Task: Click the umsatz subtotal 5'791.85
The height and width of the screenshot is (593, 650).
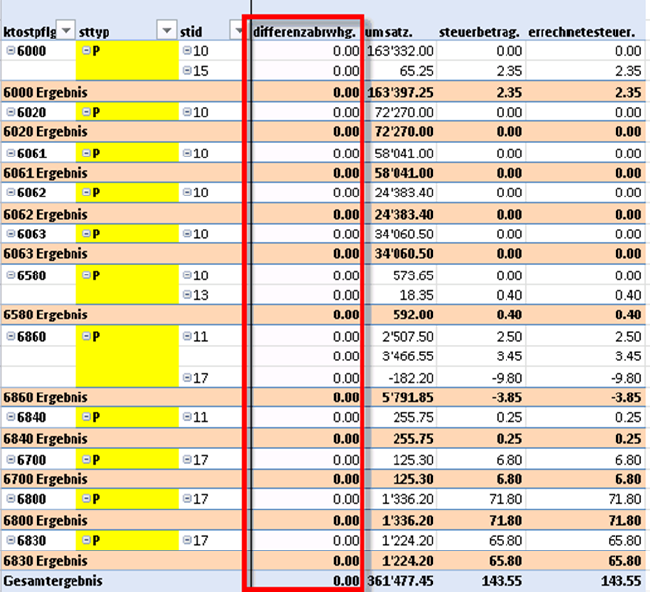Action: (x=407, y=397)
